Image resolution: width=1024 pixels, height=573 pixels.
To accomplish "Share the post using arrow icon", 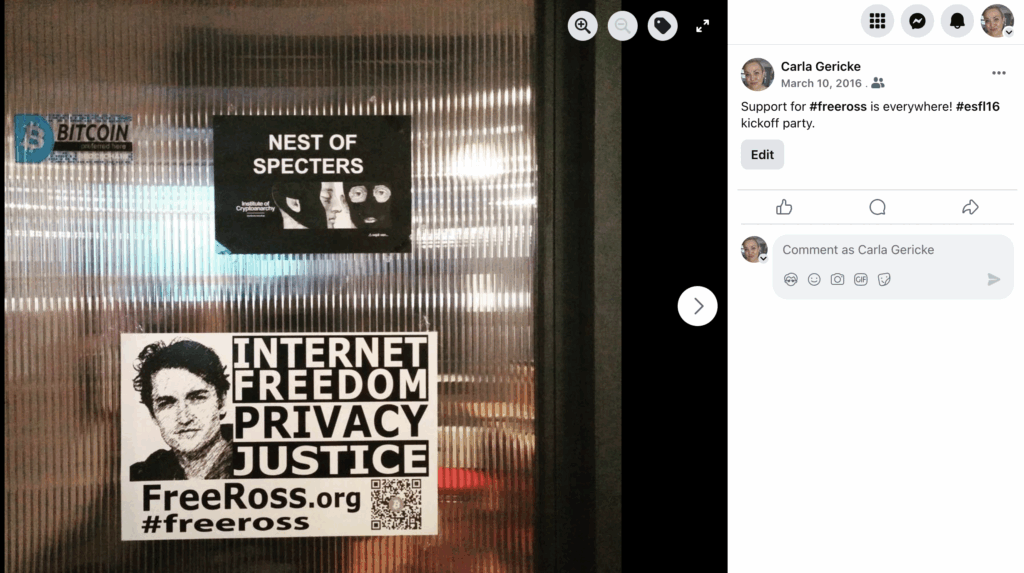I will click(x=970, y=207).
